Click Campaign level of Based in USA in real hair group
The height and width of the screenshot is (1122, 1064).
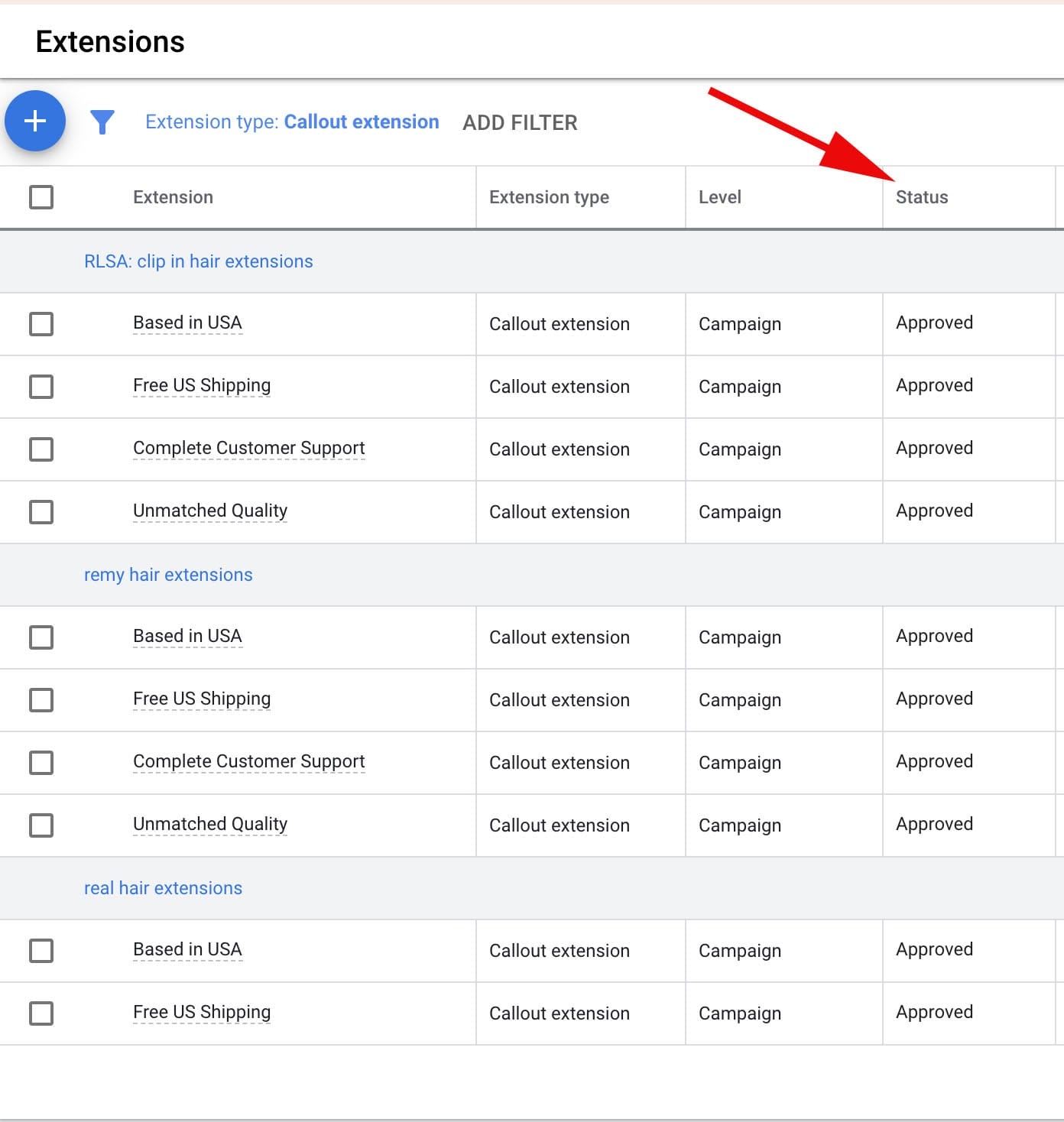(740, 951)
